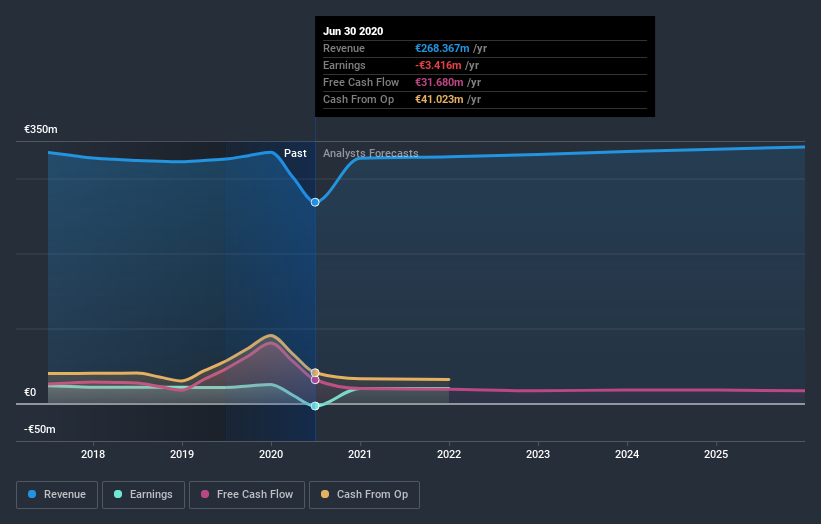This screenshot has height=524, width=821.
Task: Click the 2019 x-axis label
Action: click(182, 454)
